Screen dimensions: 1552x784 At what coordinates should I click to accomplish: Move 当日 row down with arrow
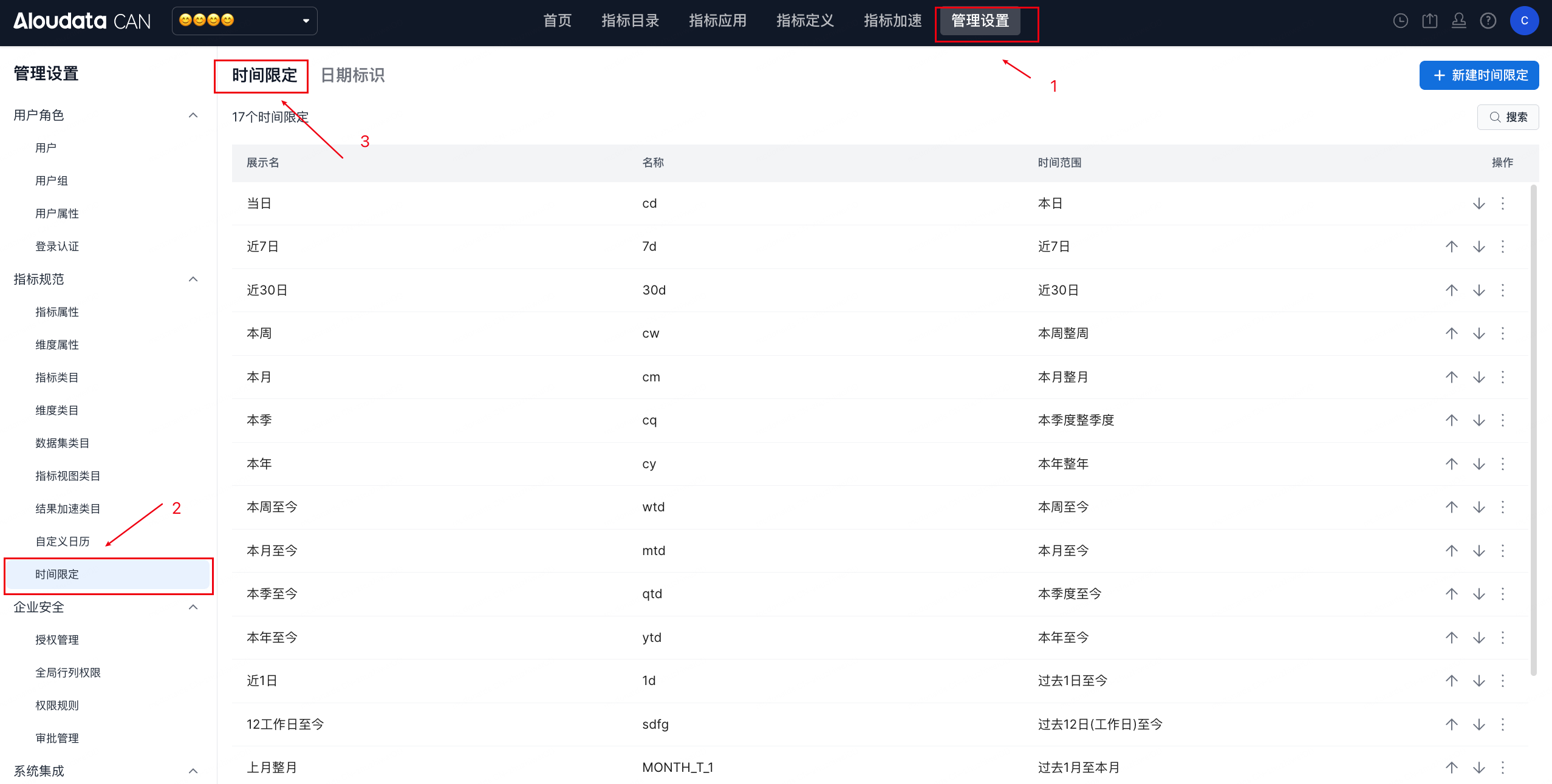[x=1479, y=203]
